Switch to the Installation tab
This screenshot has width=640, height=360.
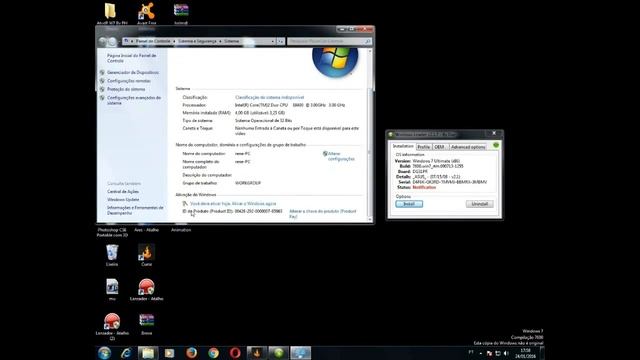coord(403,146)
